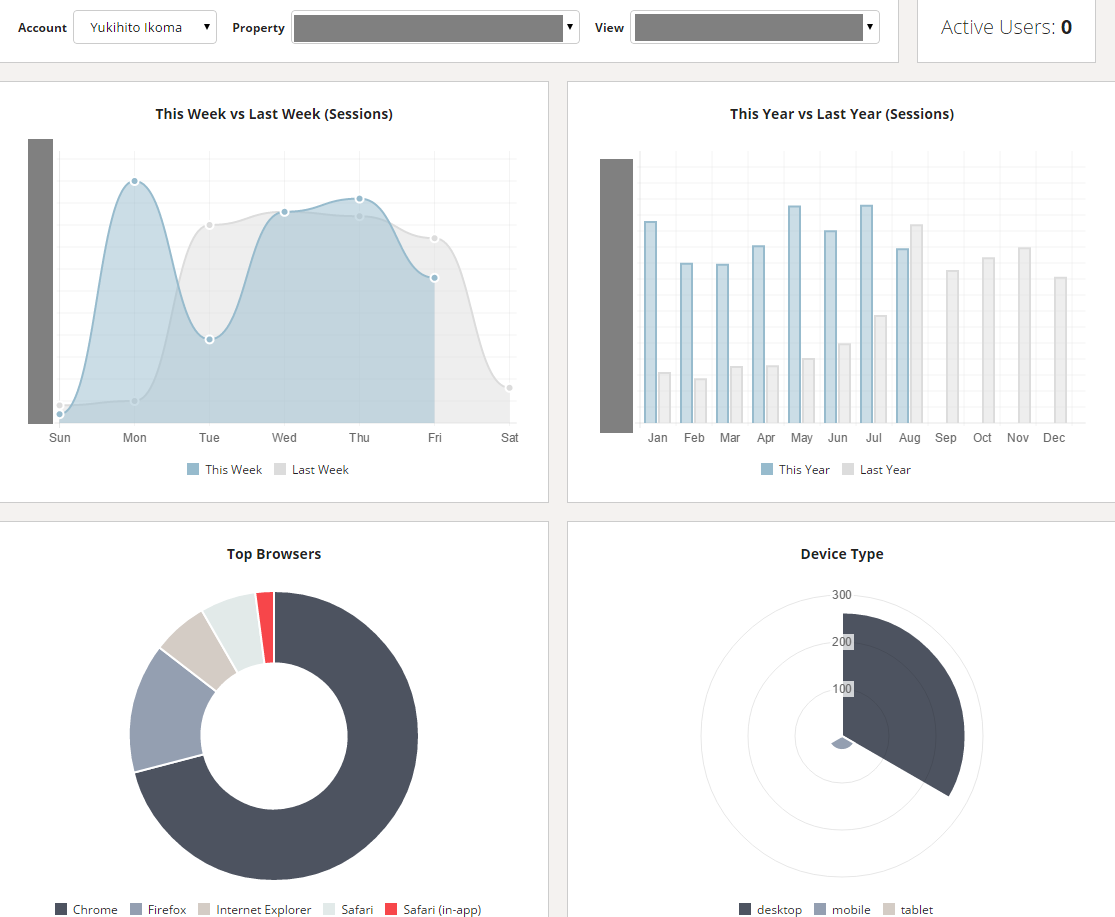Click the This Year vs Last Year title
1115x917 pixels.
click(x=842, y=114)
